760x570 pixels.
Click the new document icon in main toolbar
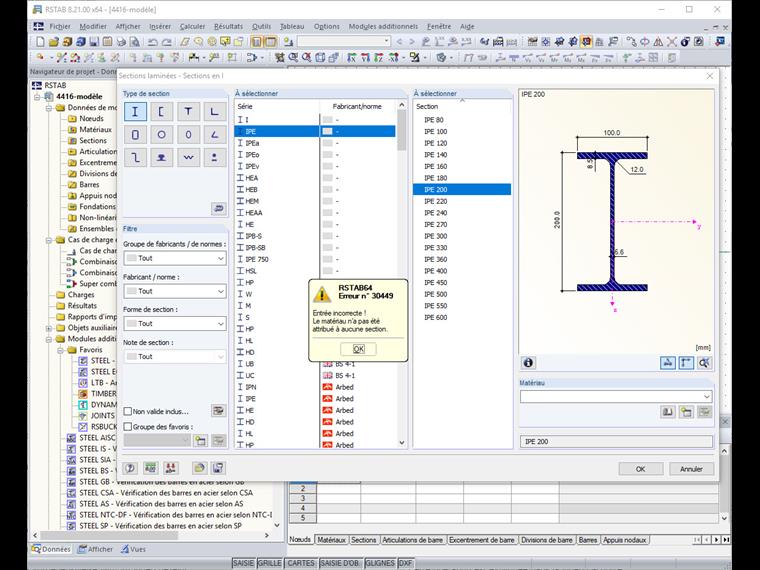[x=40, y=42]
